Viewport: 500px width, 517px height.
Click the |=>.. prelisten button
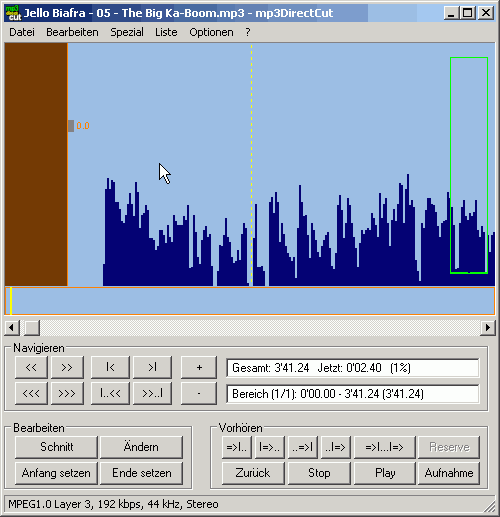[x=270, y=447]
